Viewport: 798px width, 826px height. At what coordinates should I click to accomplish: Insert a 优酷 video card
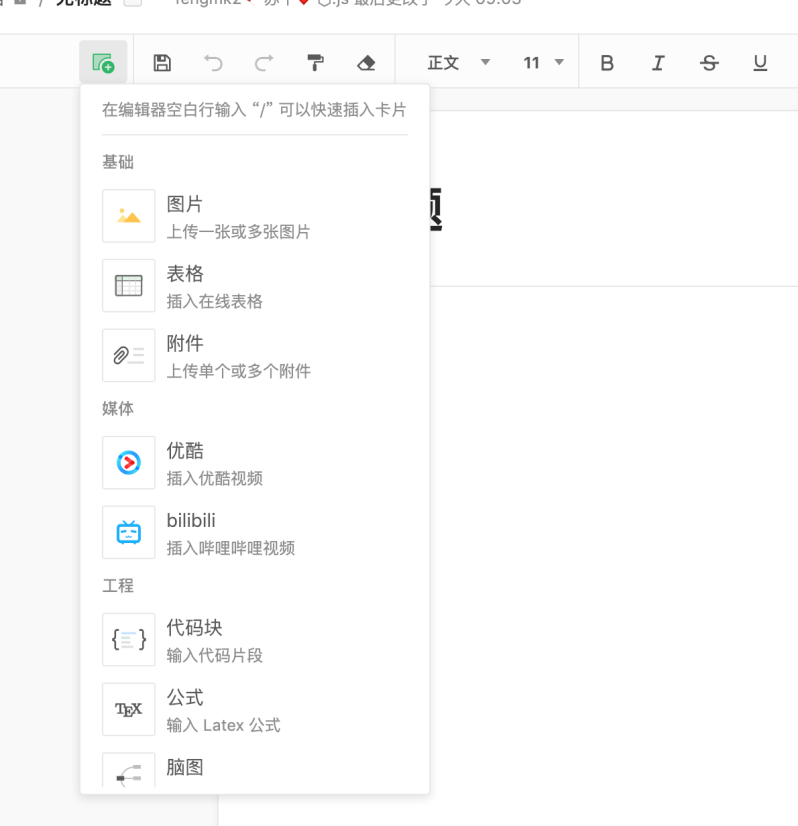tap(254, 463)
